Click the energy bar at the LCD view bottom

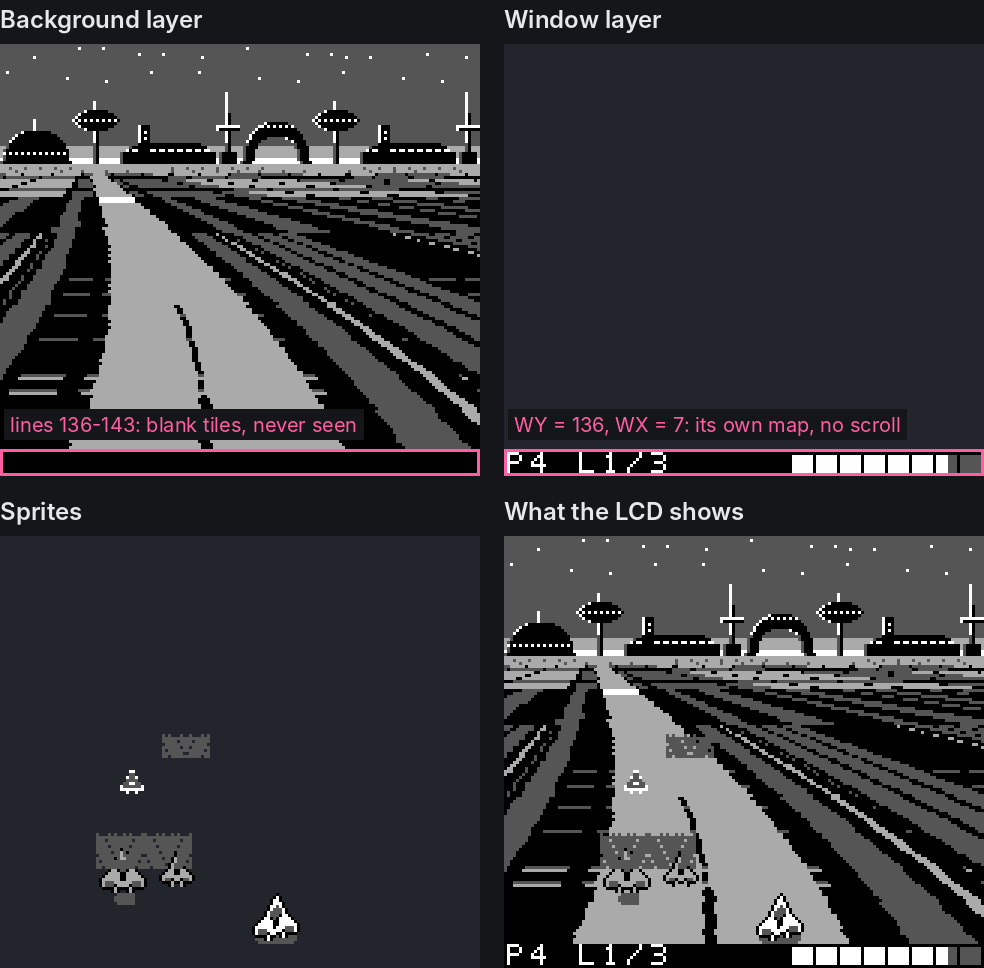887,956
